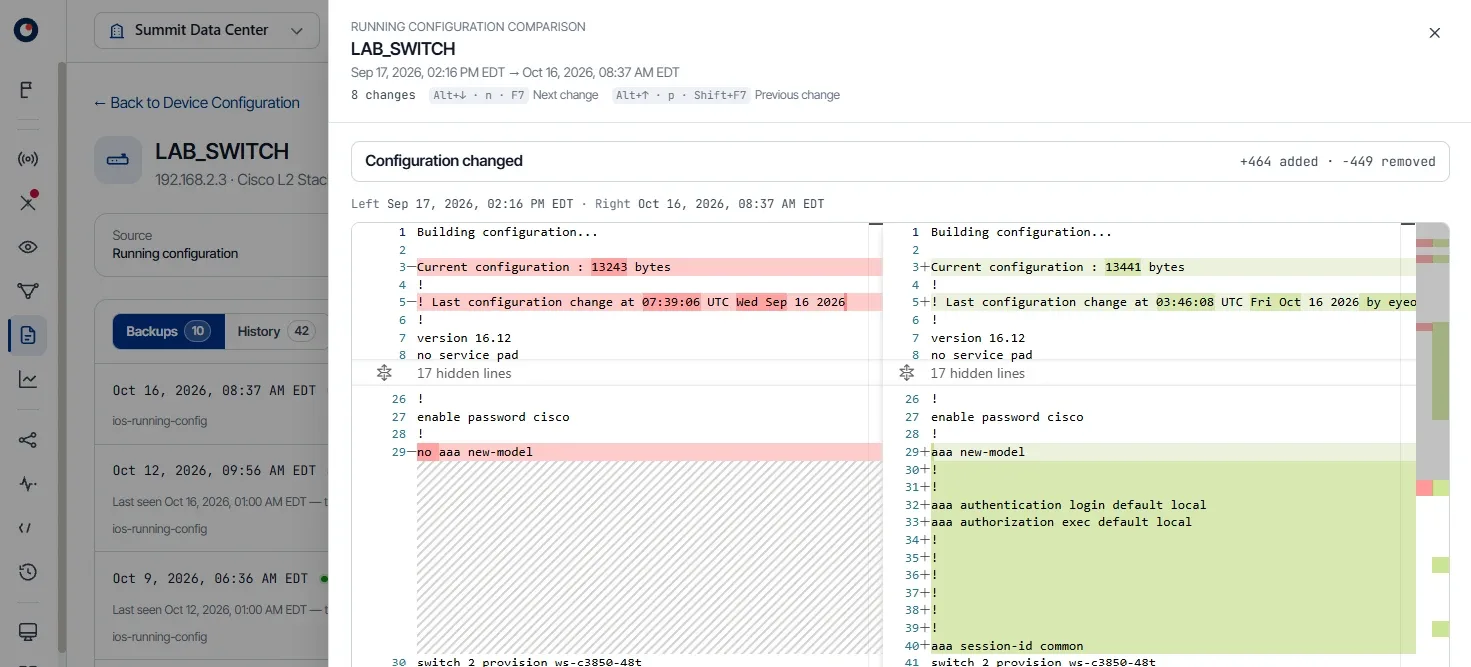Expand '17 hidden lines' in right pane

coord(978,373)
